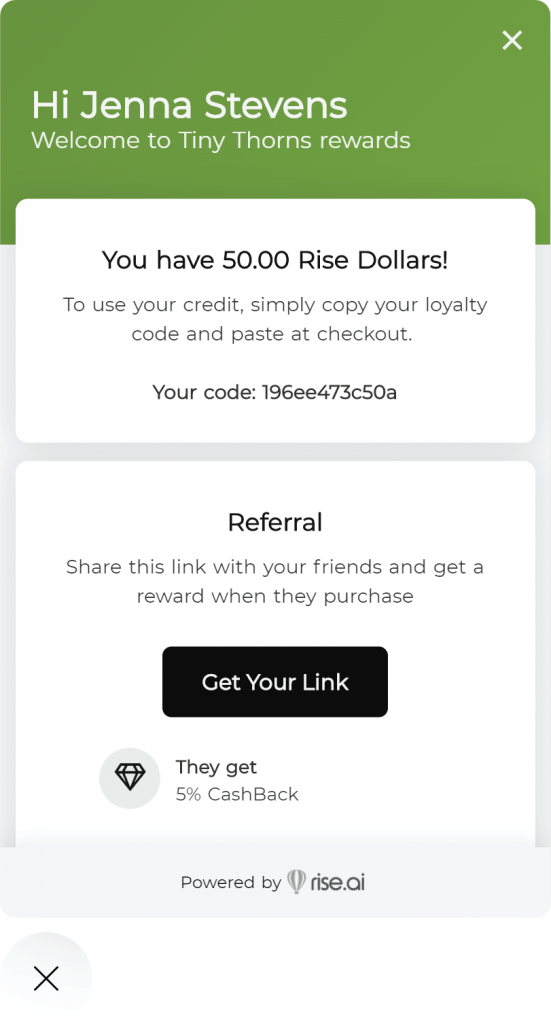Image resolution: width=551 pixels, height=1024 pixels.
Task: Click the '5% CashBack' reward text
Action: tap(237, 795)
